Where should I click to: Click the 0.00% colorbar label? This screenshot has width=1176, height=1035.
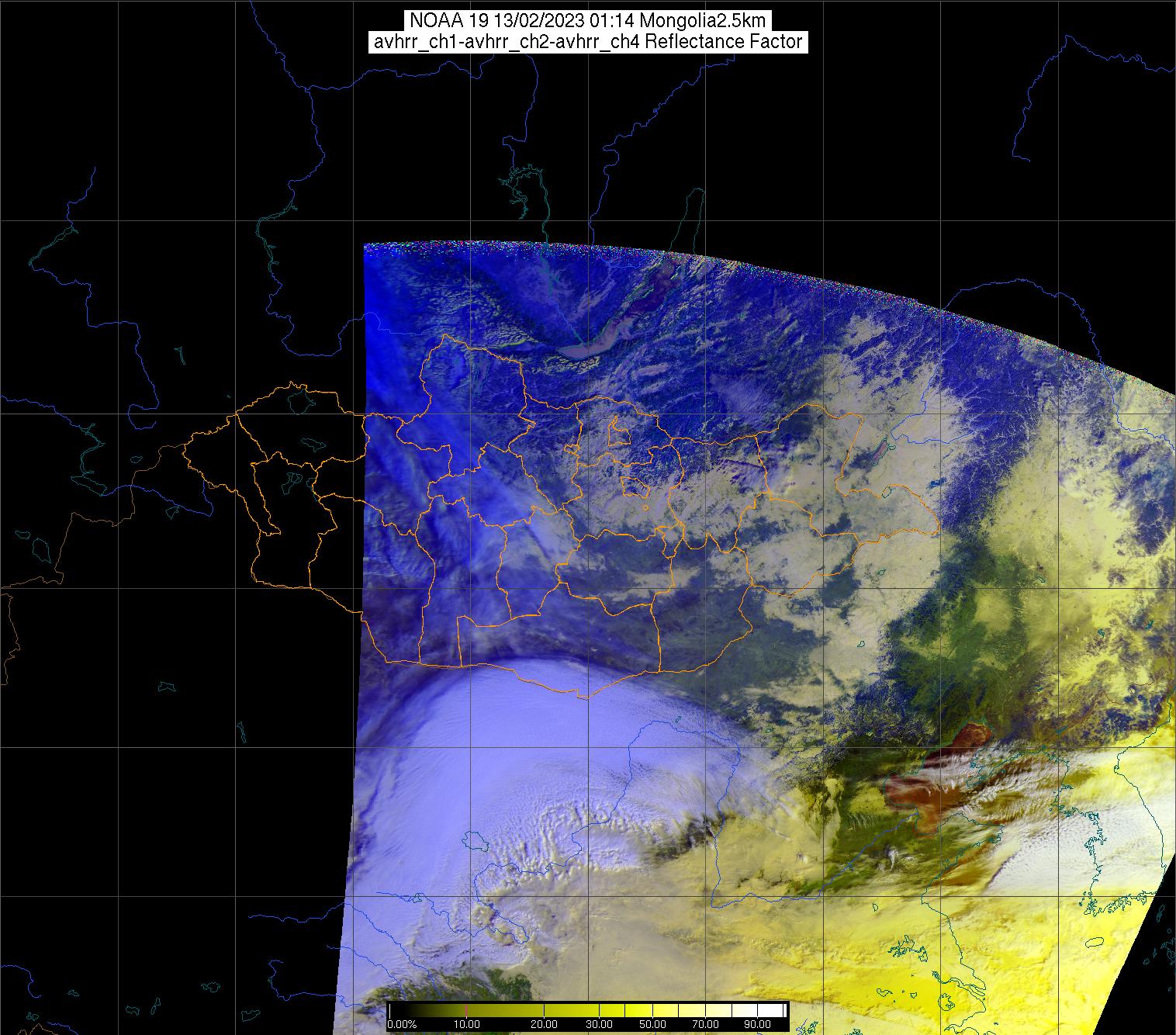click(x=402, y=1024)
